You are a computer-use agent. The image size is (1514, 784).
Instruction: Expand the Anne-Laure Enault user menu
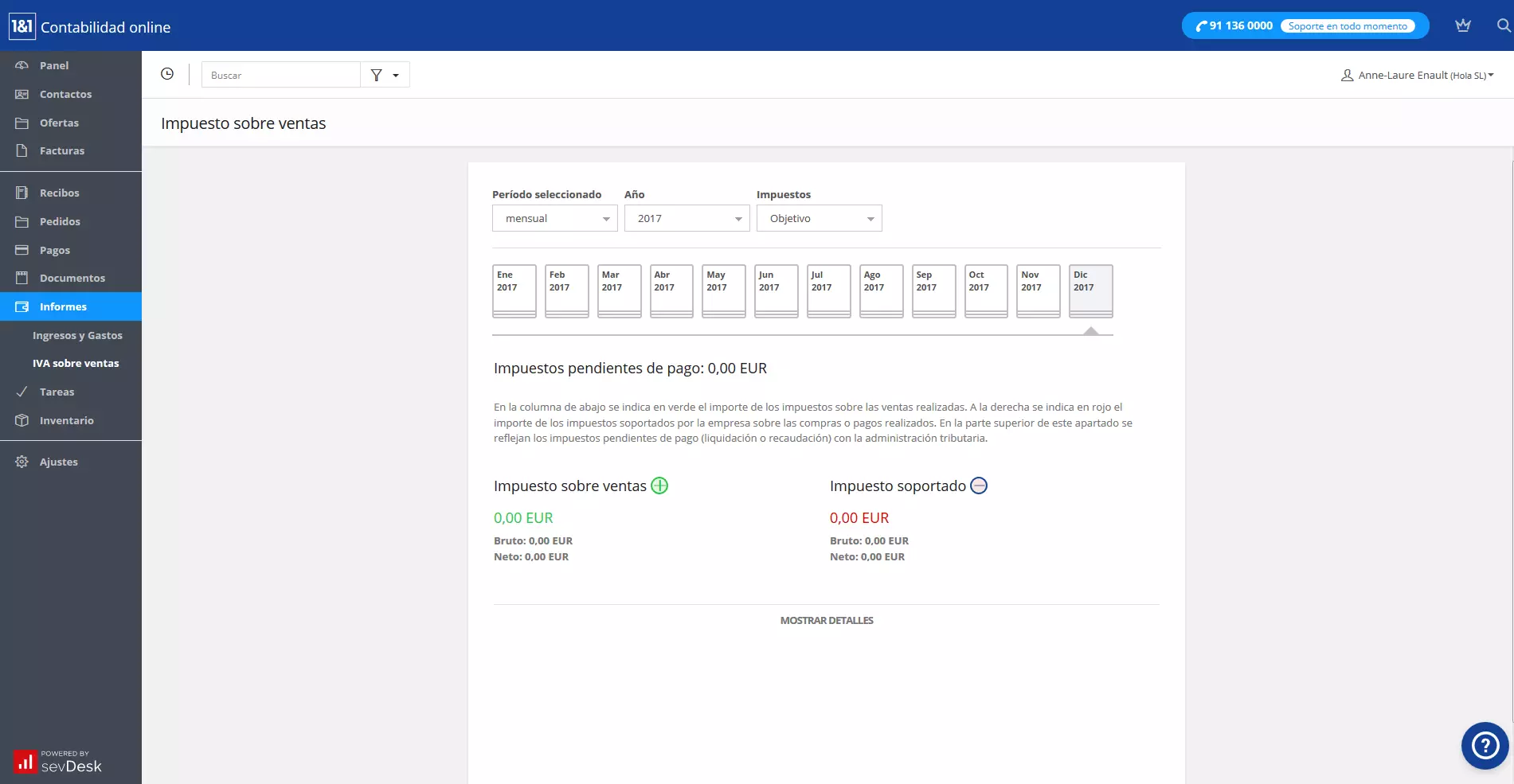(1417, 74)
